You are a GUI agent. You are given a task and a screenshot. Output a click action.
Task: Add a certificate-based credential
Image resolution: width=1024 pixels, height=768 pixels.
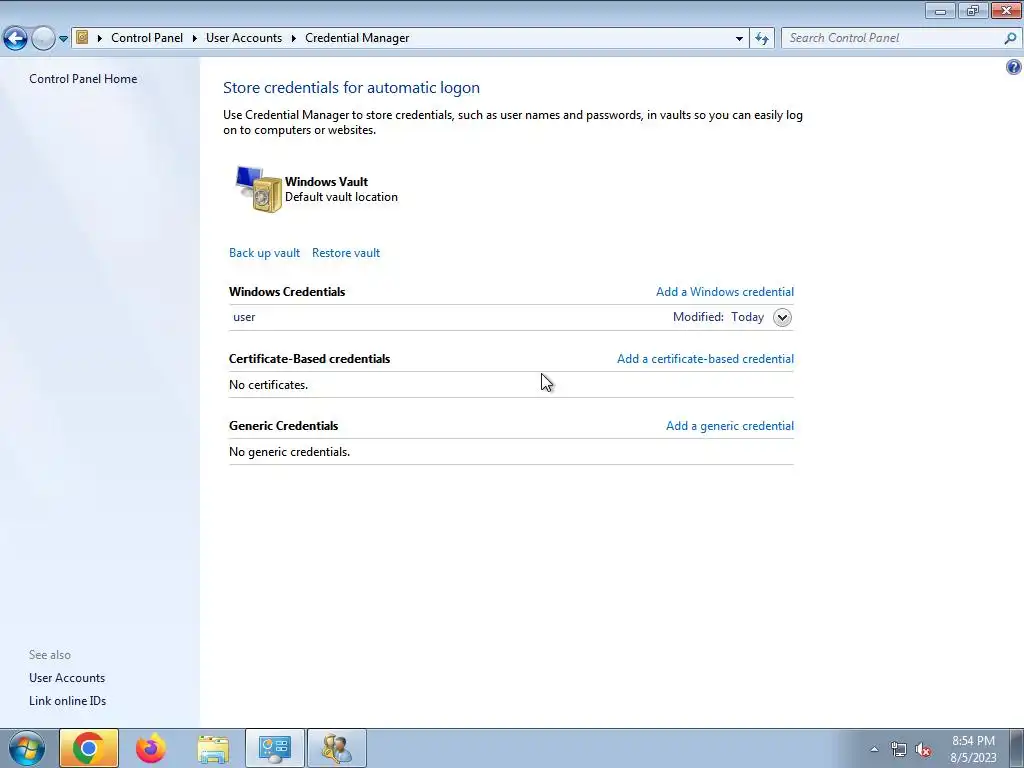[x=705, y=359]
